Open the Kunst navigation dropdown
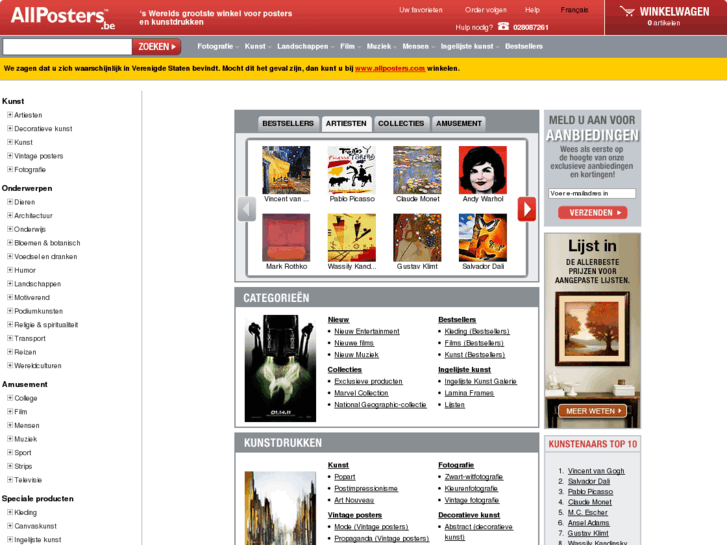The width and height of the screenshot is (727, 545). coord(258,46)
